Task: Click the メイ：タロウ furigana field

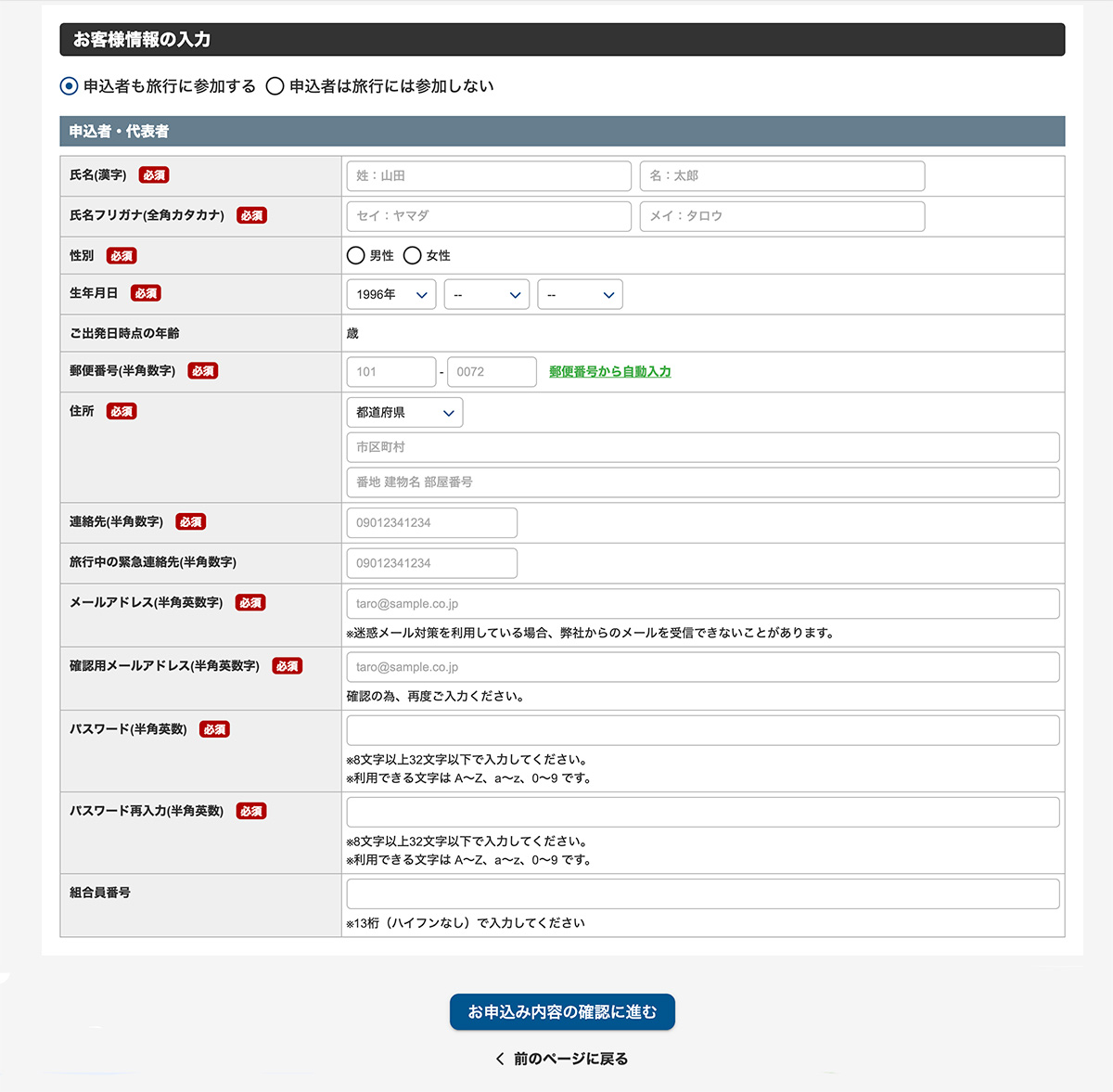Action: click(x=782, y=216)
